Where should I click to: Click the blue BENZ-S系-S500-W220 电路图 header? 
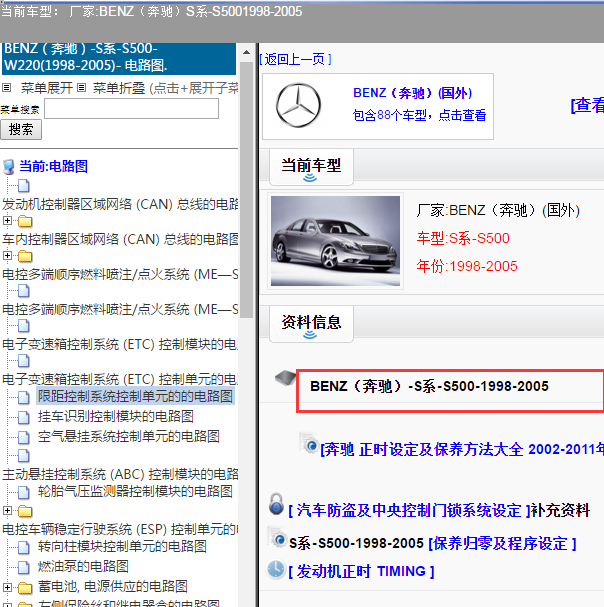(119, 57)
